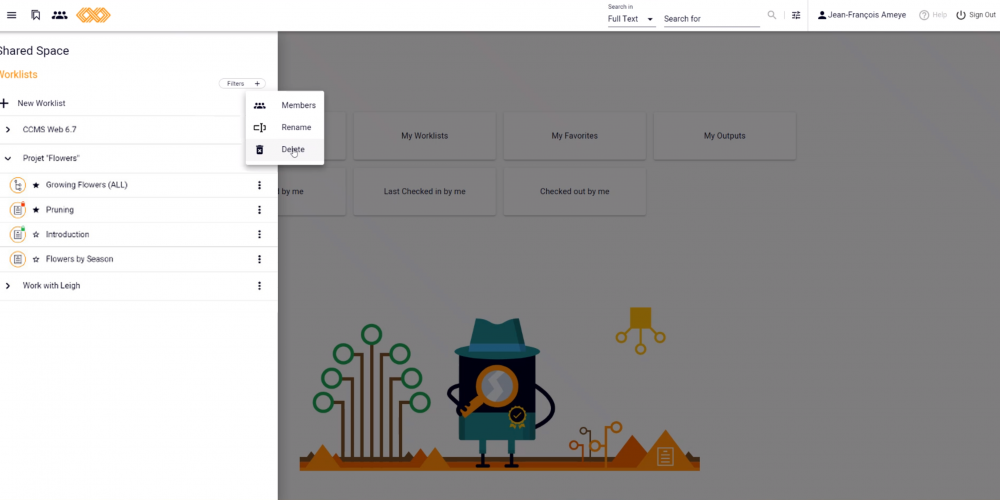This screenshot has height=500, width=1000.
Task: Open Checked out by me tile
Action: tap(575, 191)
